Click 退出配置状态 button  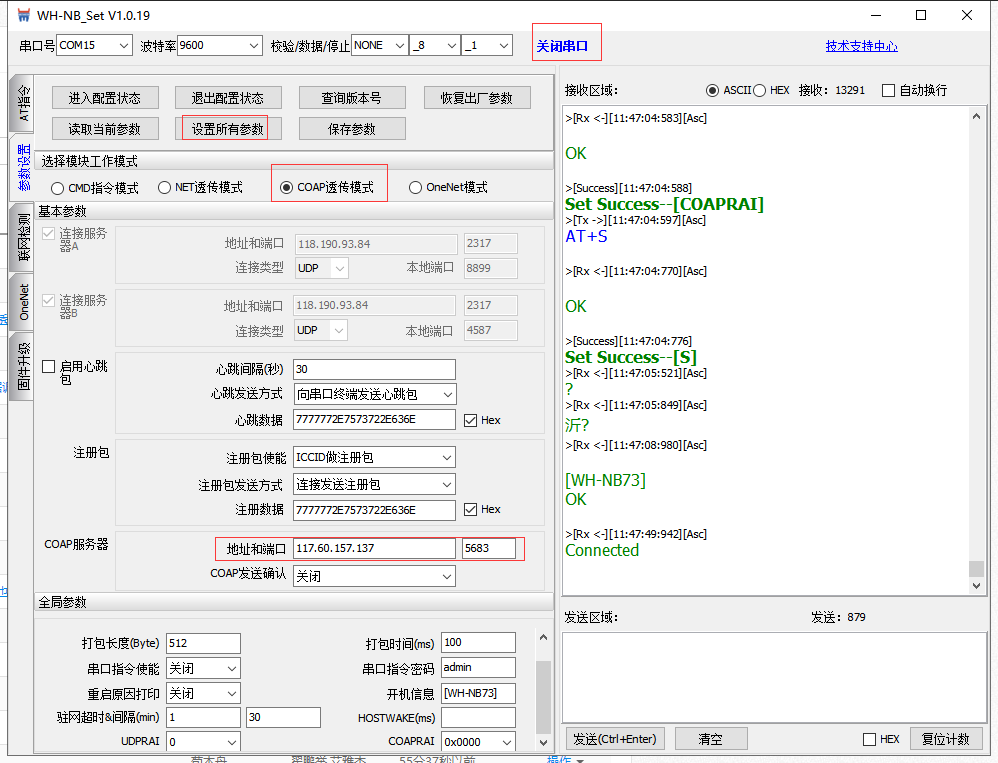click(x=228, y=98)
